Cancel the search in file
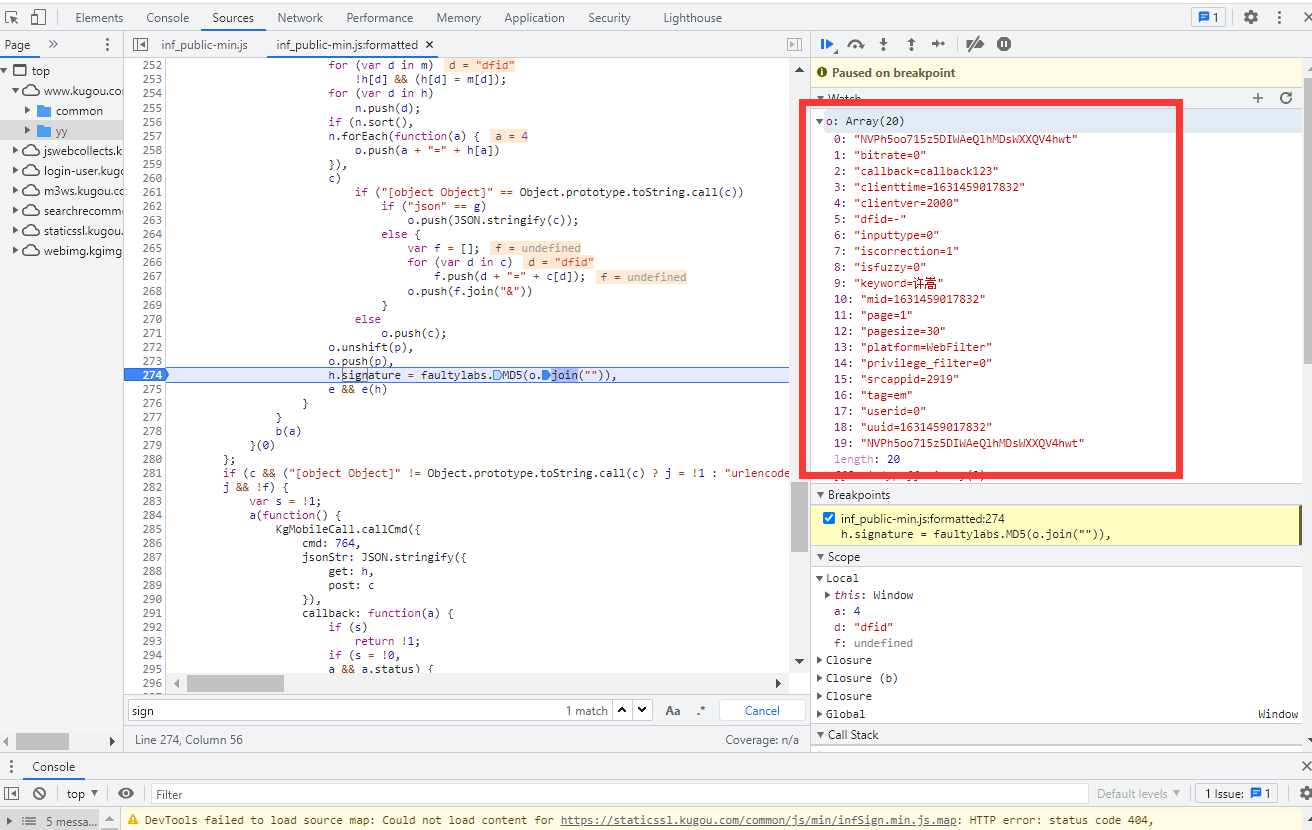 click(762, 710)
